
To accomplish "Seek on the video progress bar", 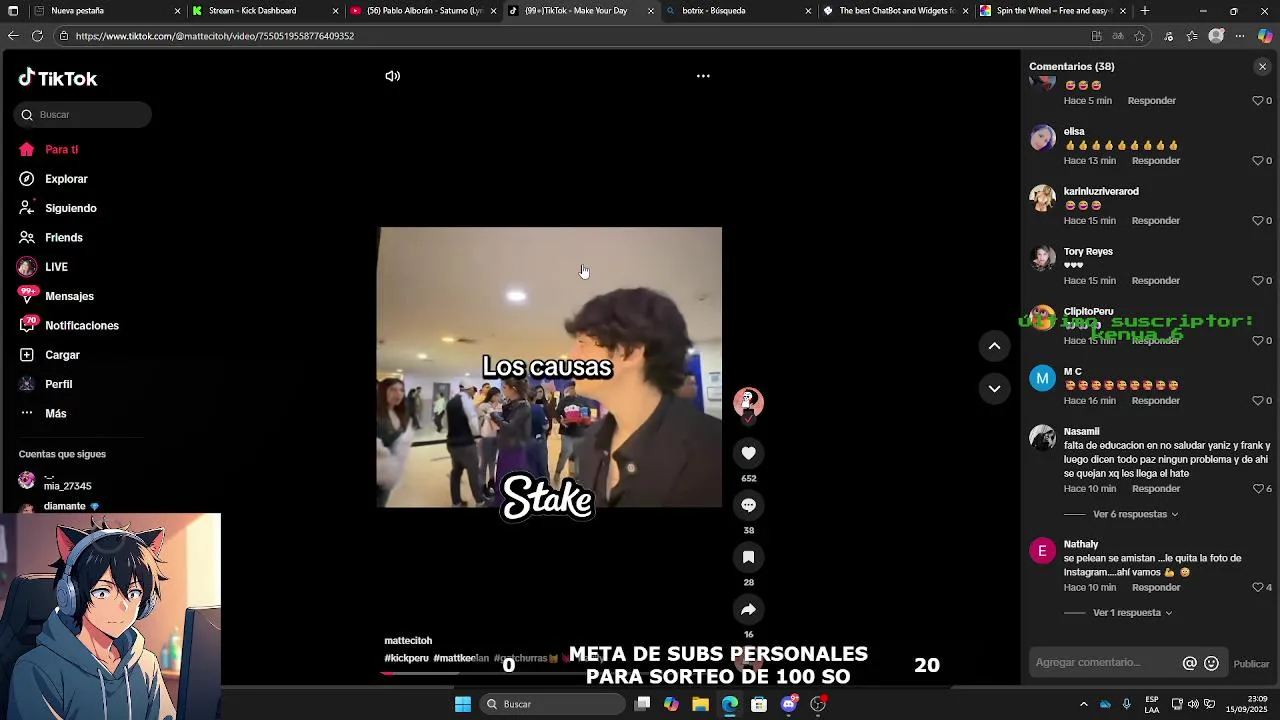I will click(550, 673).
